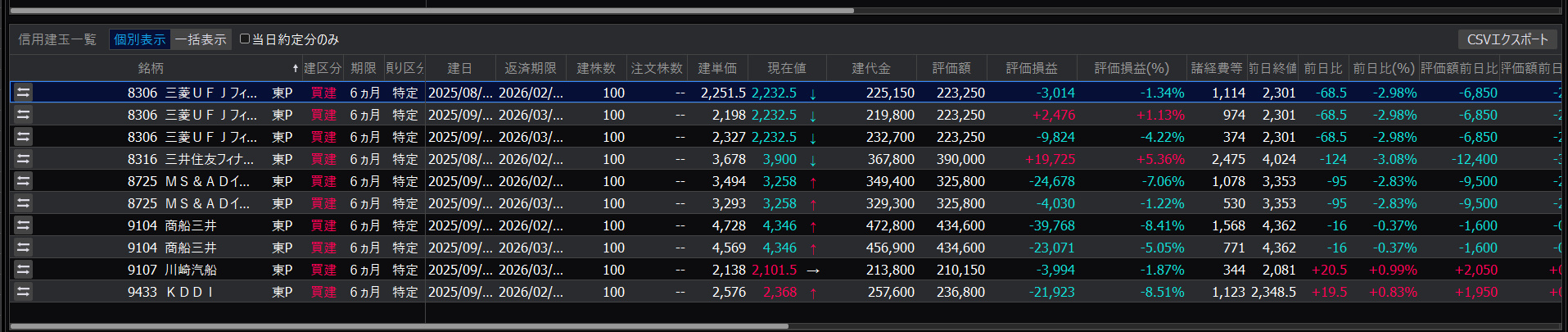Click the bottom horizontal scrollbar

pos(399,326)
